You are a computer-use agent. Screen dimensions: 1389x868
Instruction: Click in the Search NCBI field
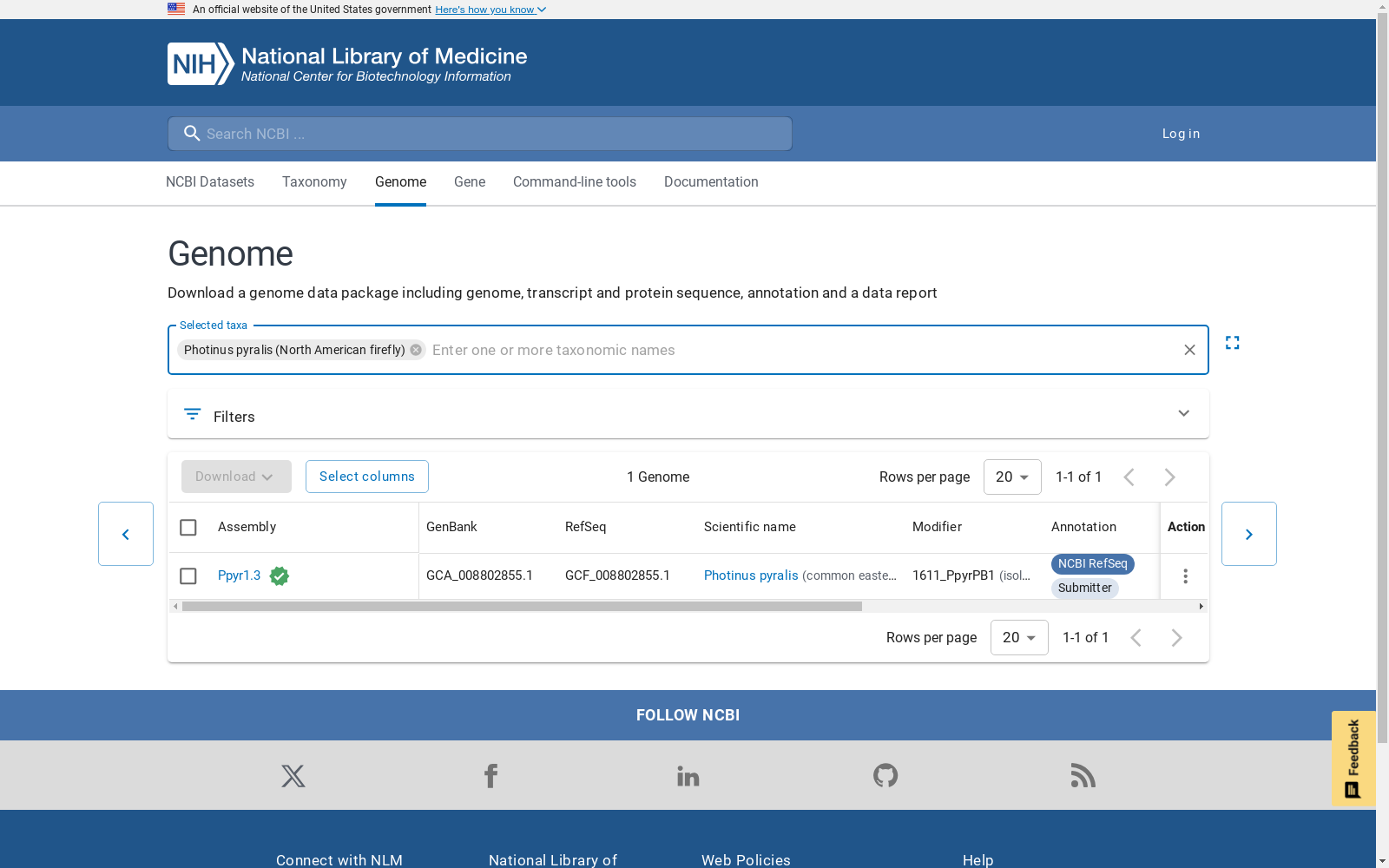point(480,134)
